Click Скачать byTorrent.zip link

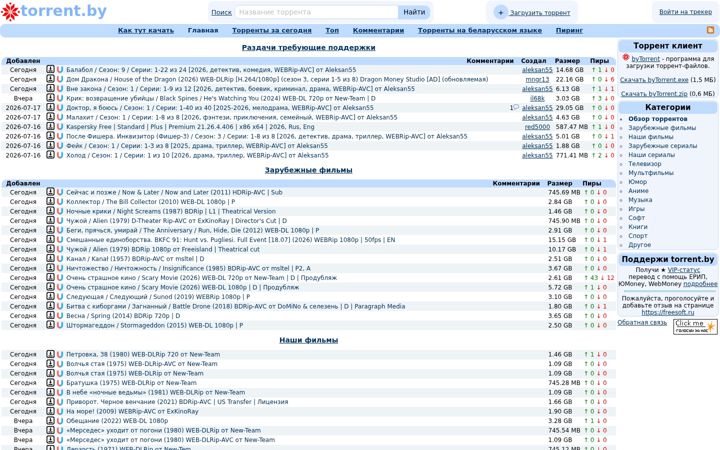coord(654,94)
